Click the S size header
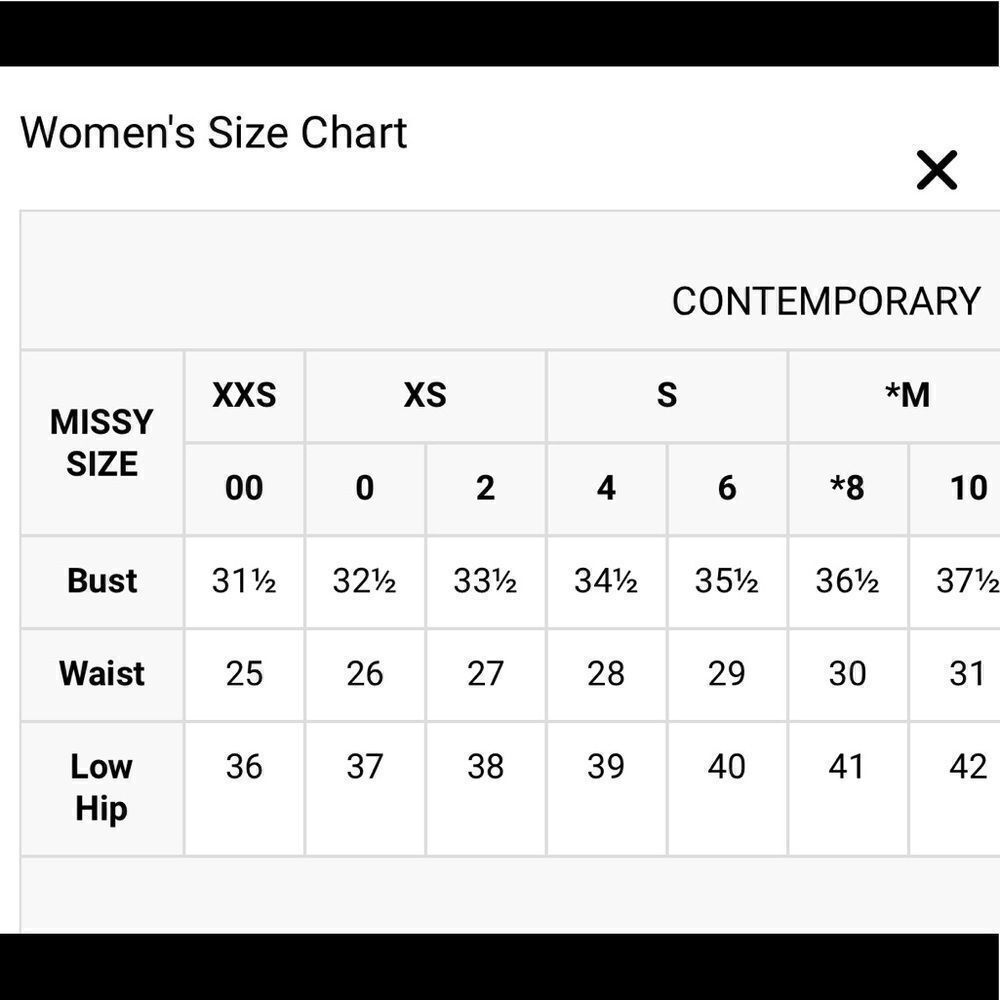The height and width of the screenshot is (1000, 1000). pos(667,395)
